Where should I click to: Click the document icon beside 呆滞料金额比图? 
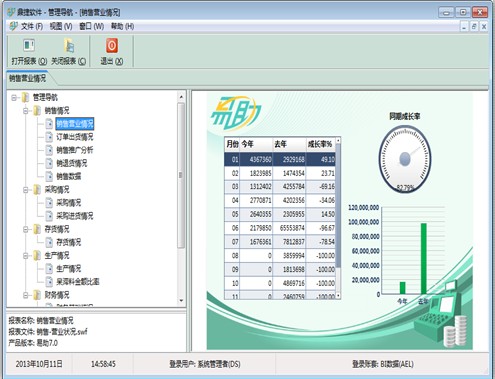click(49, 282)
